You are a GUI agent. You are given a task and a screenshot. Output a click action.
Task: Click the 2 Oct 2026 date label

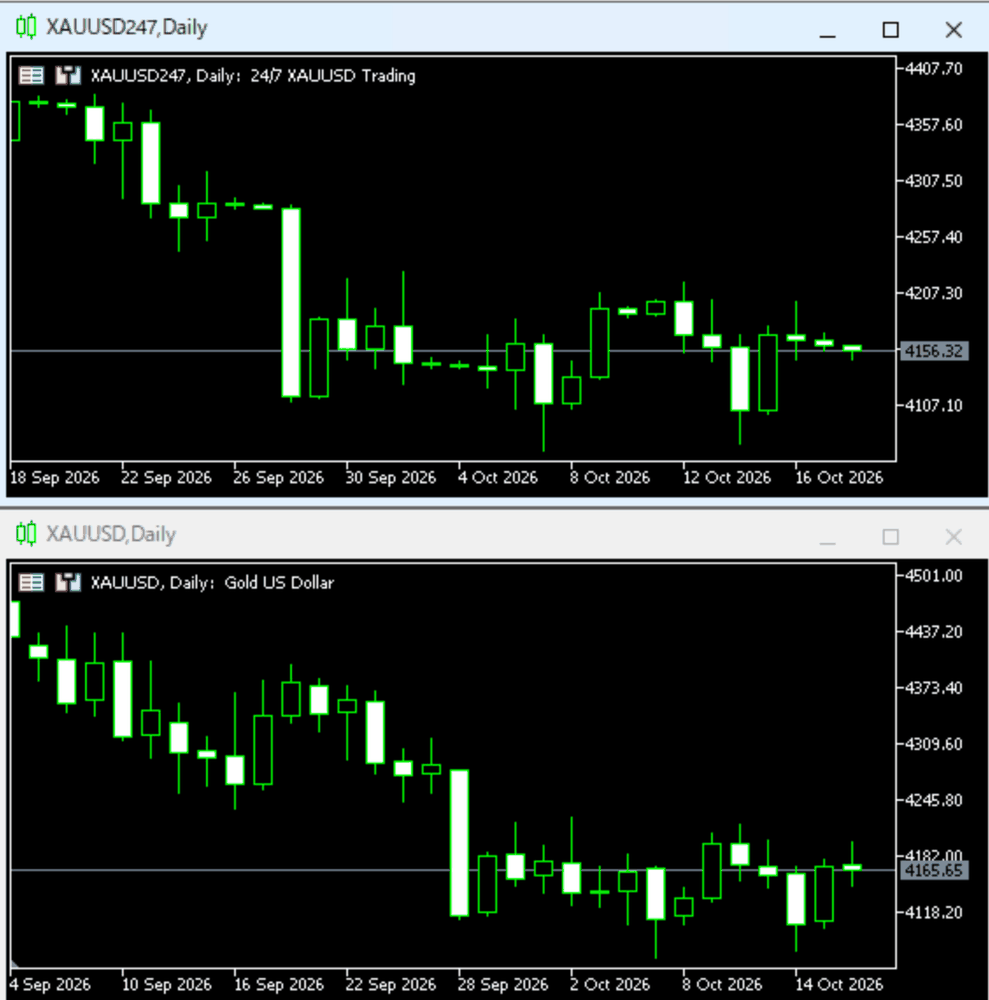610,985
